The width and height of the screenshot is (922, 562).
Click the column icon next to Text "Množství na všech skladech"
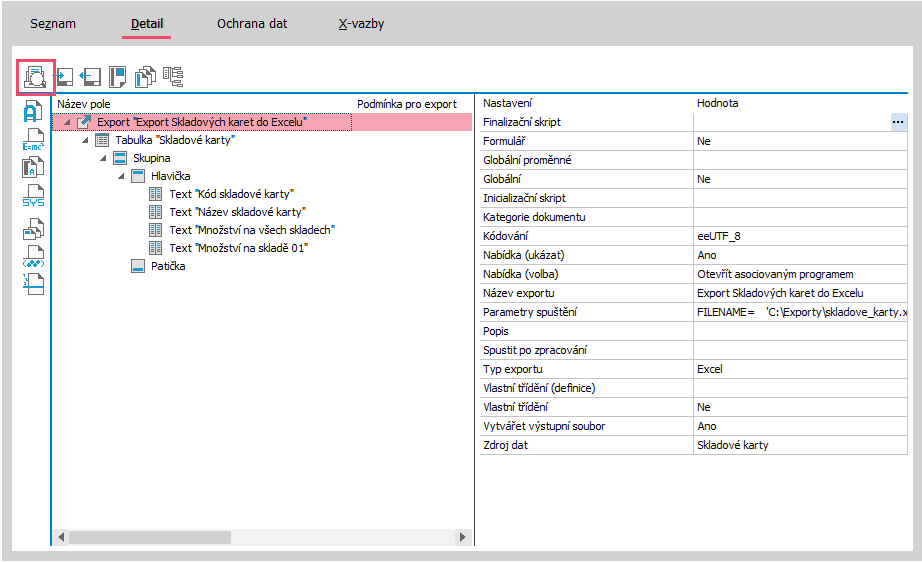[x=156, y=230]
